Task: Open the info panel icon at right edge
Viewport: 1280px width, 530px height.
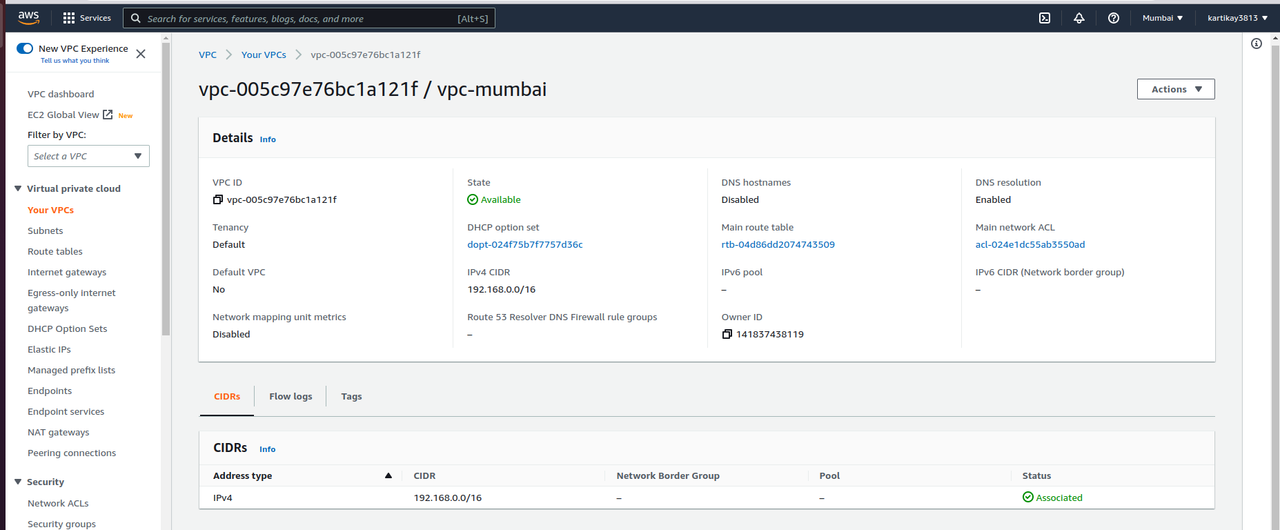Action: pyautogui.click(x=1257, y=44)
